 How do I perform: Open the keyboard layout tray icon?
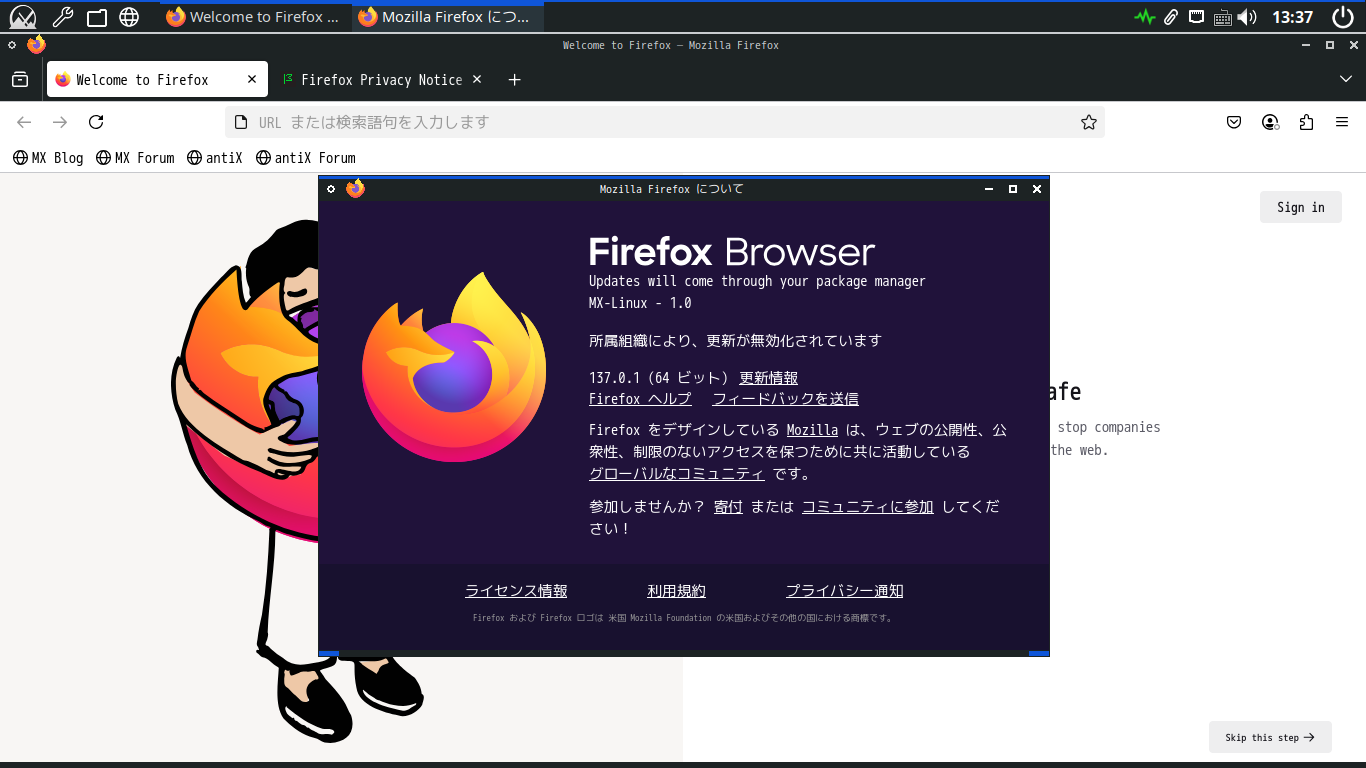click(1222, 17)
